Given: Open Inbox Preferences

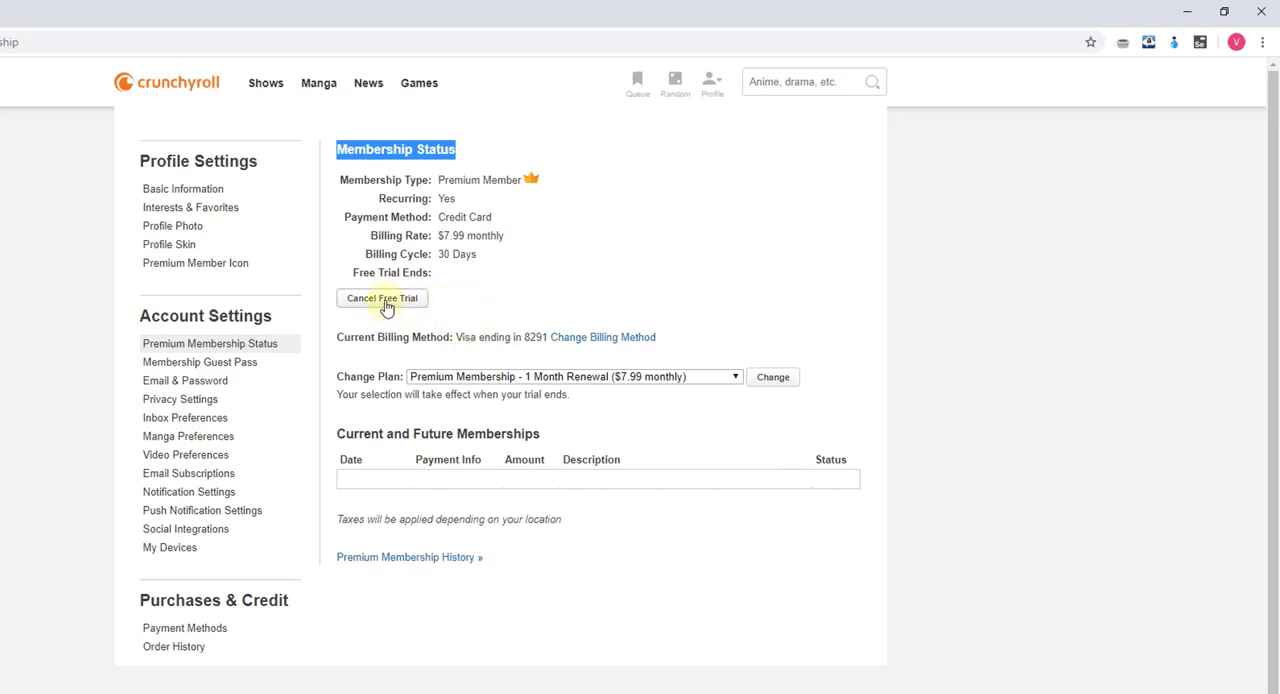Looking at the screenshot, I should 185,418.
